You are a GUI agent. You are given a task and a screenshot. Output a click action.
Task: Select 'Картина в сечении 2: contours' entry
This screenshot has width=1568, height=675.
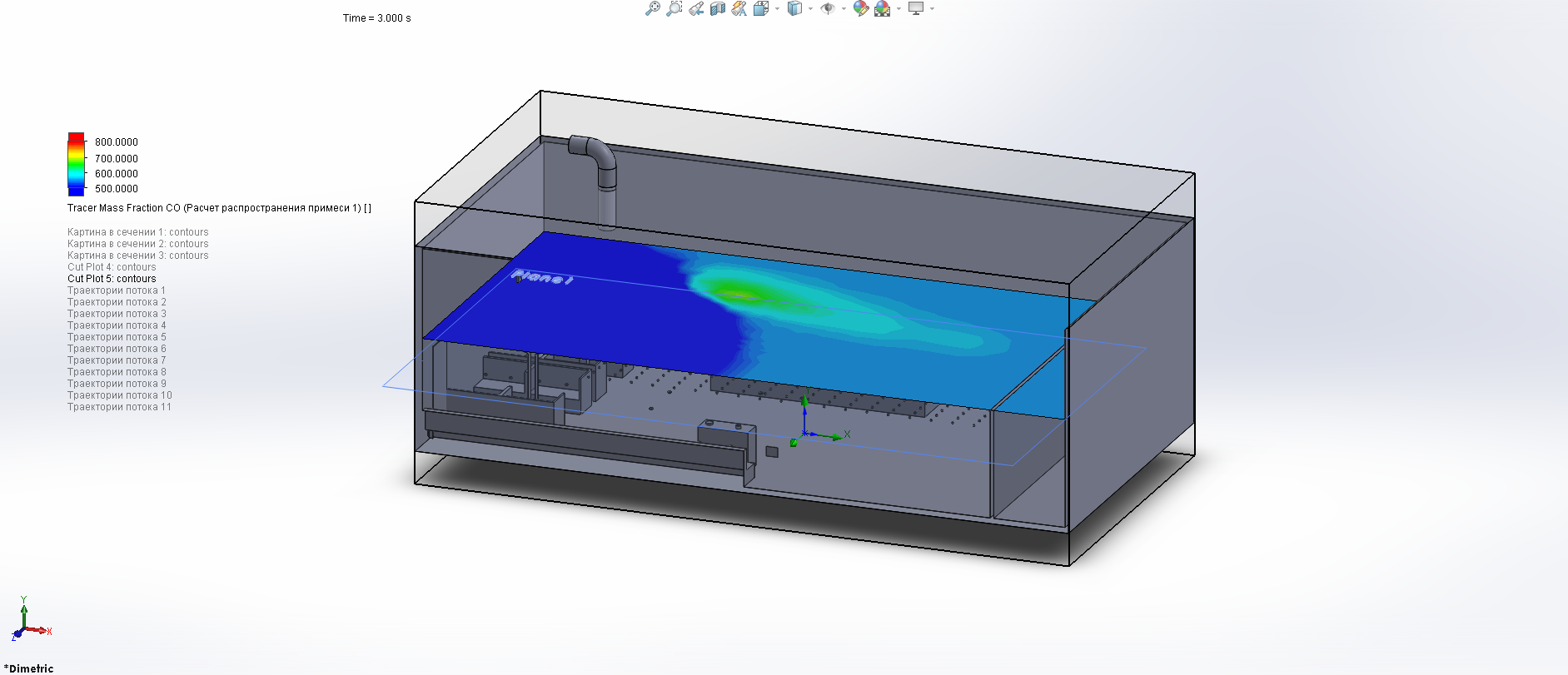[138, 244]
